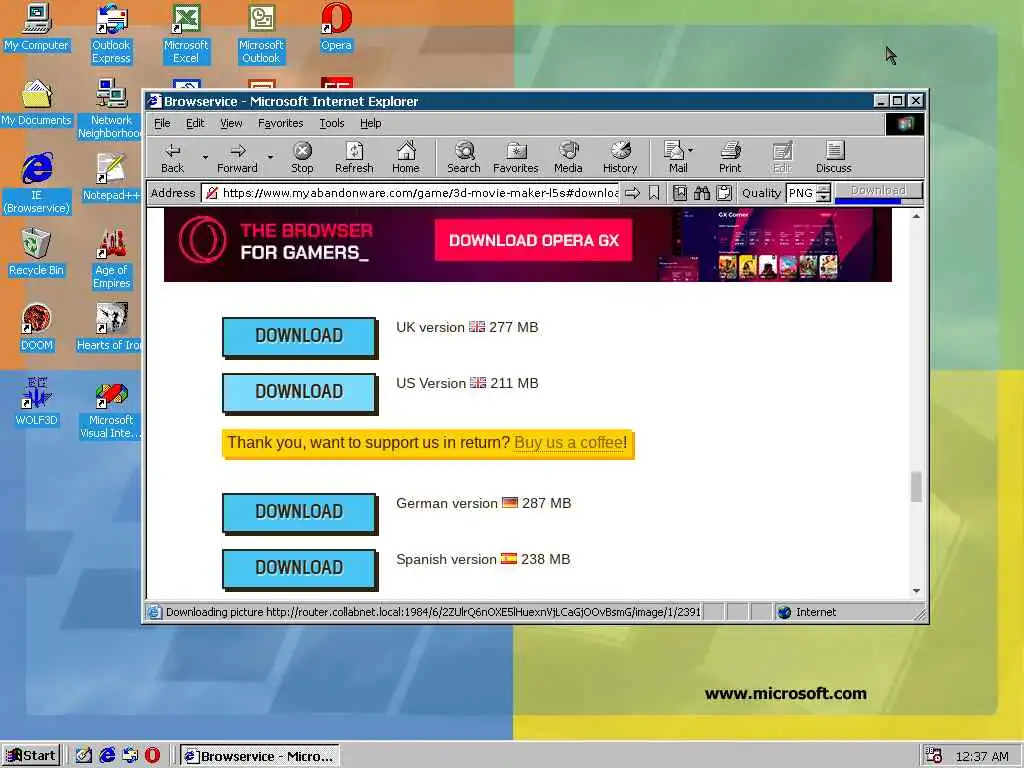Select My Computer desktop icon

point(36,27)
